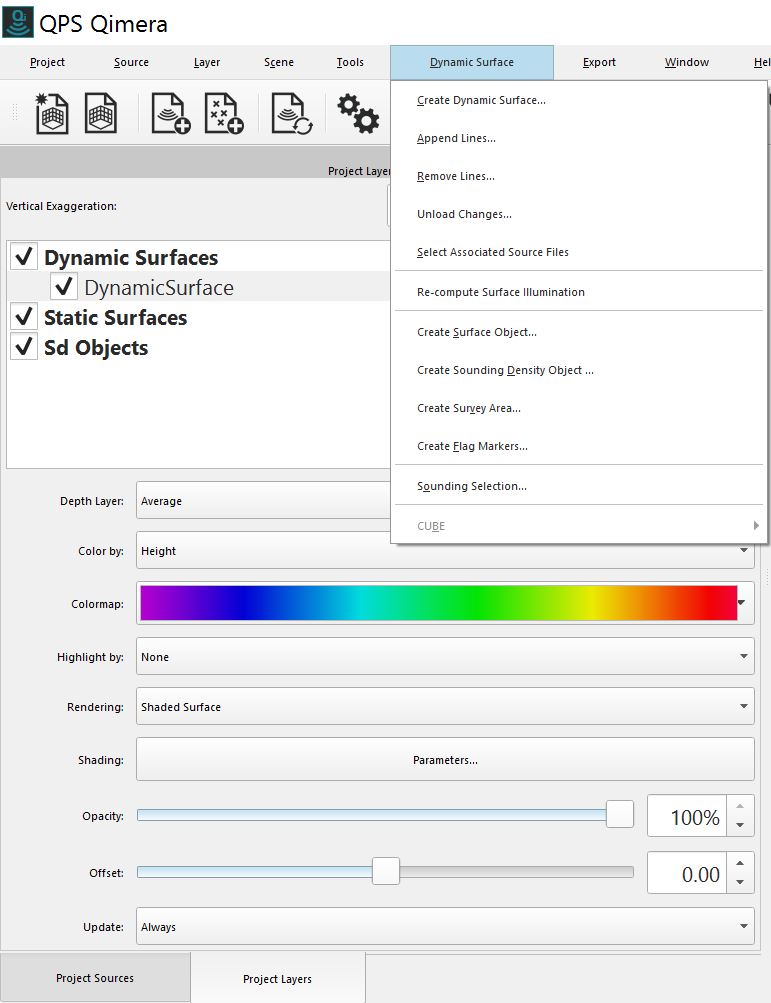Uncheck the Static Surfaces checkbox
This screenshot has width=771, height=1003.
click(25, 317)
